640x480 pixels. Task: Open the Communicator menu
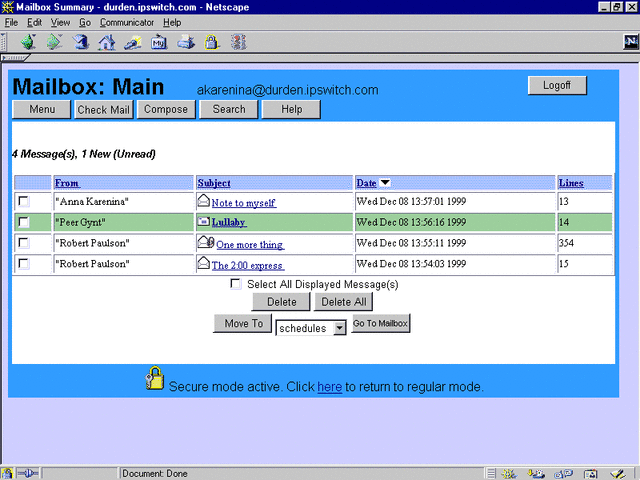pos(127,22)
